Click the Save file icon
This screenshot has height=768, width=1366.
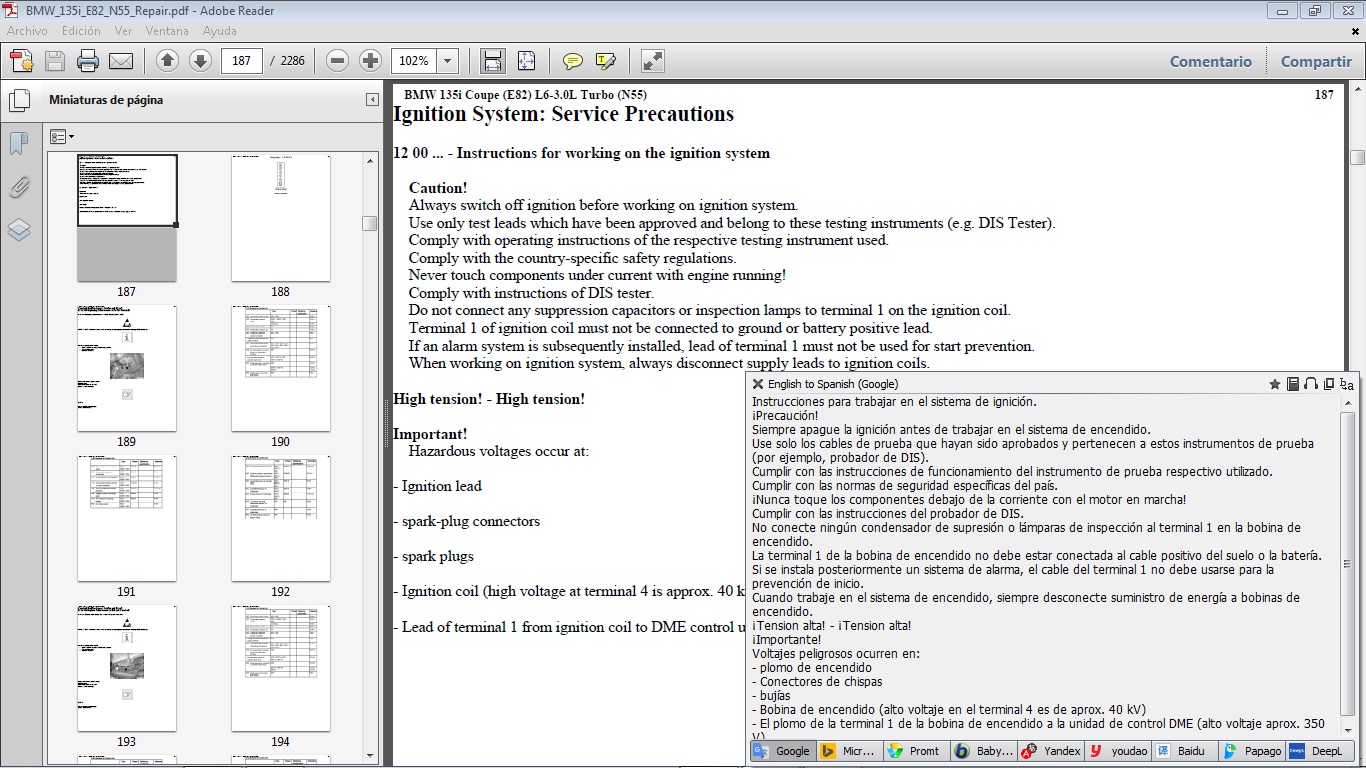pyautogui.click(x=54, y=61)
